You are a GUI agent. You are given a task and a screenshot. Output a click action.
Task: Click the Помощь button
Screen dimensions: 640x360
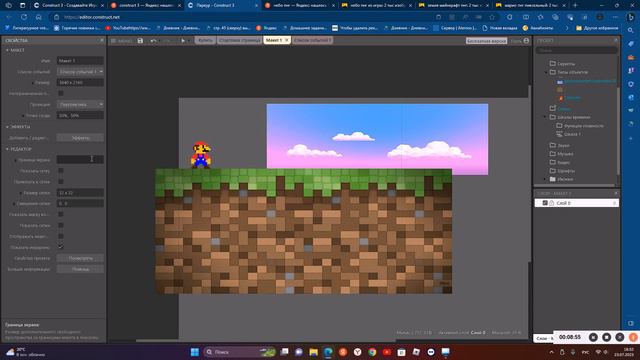[x=80, y=269]
